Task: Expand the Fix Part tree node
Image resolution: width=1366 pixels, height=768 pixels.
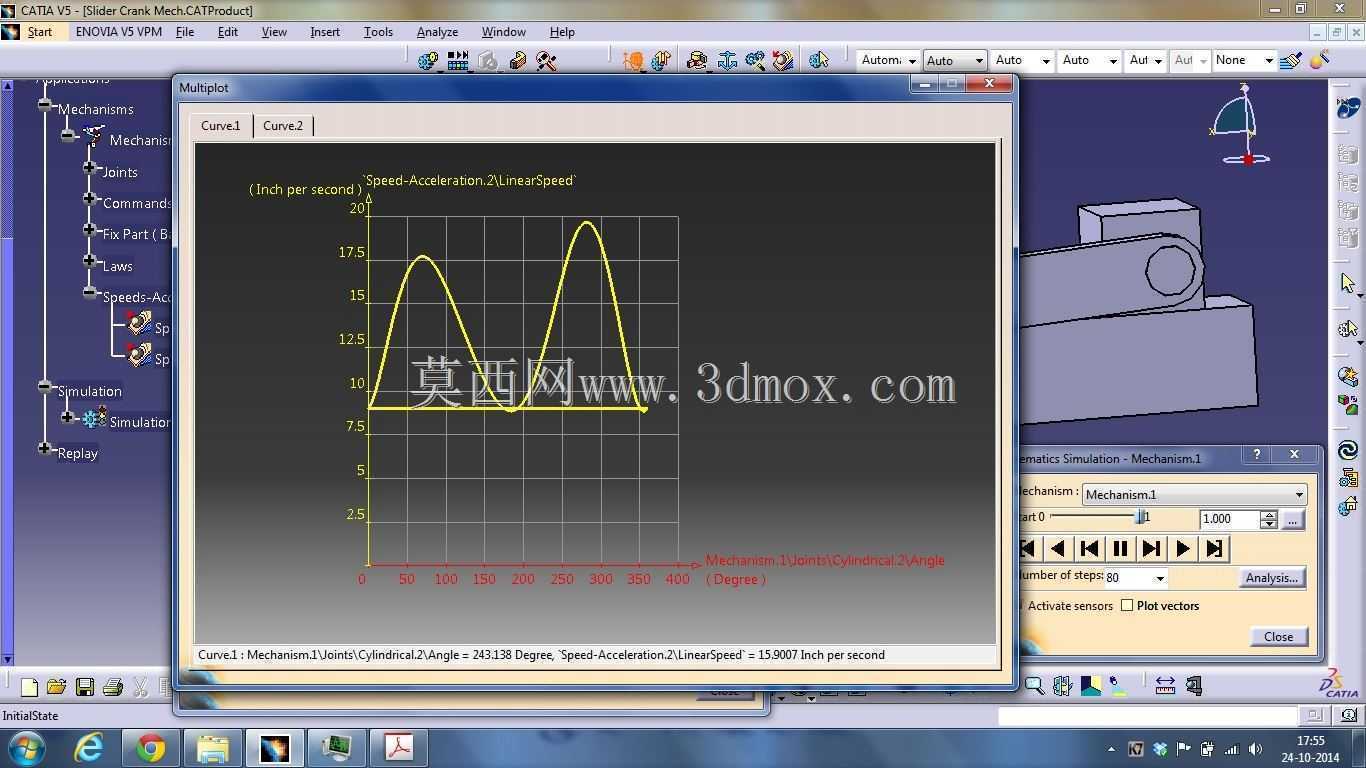Action: 90,229
